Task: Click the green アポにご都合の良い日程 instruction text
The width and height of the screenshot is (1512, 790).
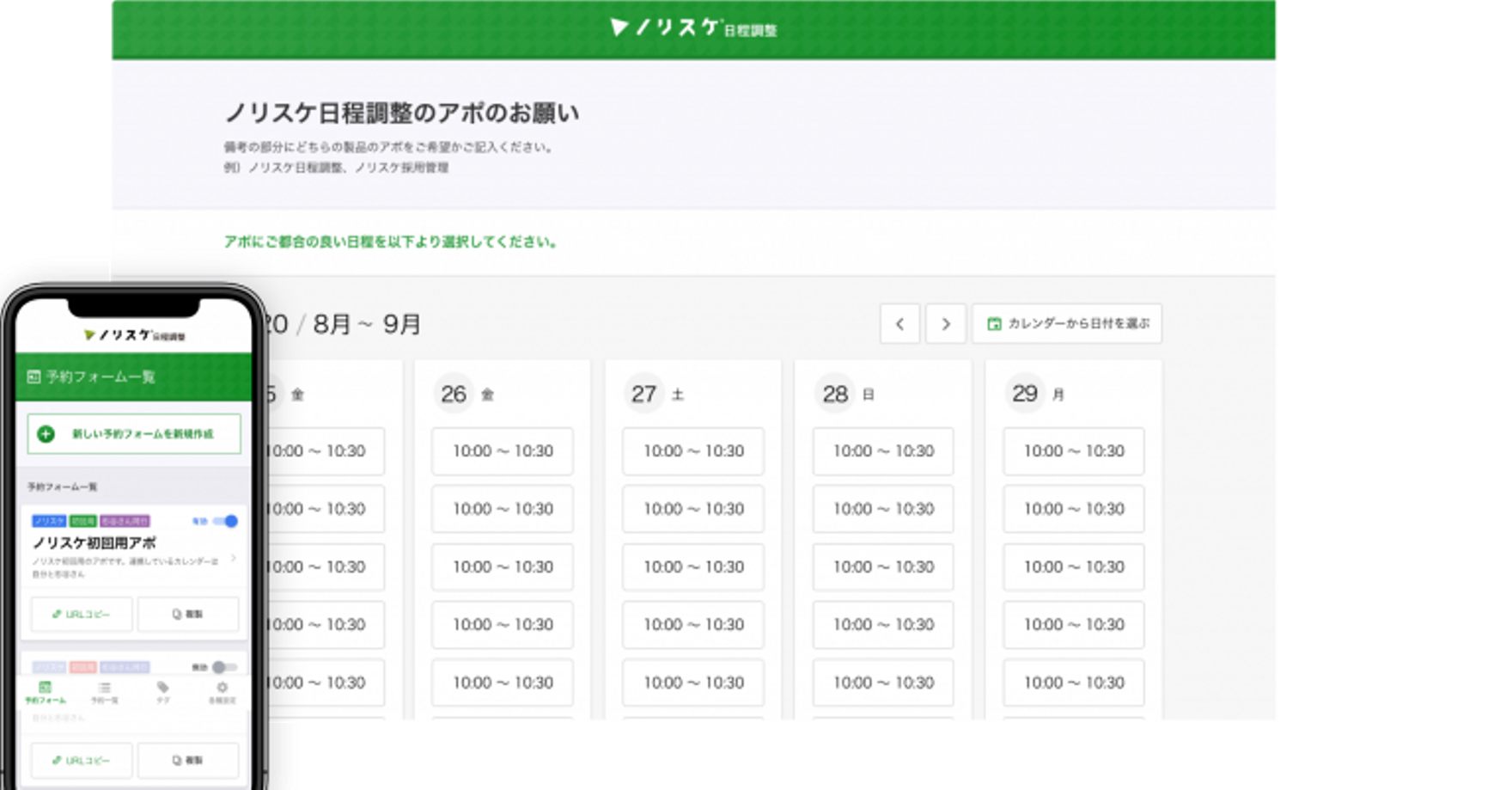Action: tap(391, 242)
